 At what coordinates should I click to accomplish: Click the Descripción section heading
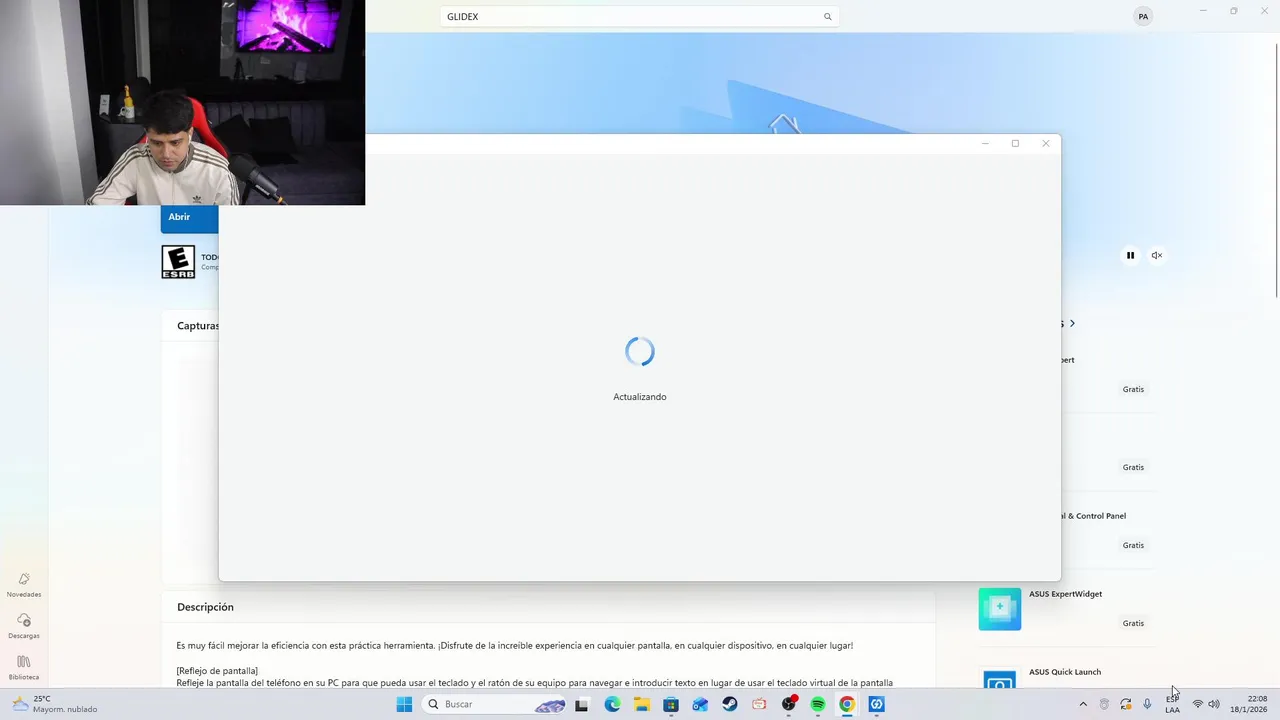[205, 607]
